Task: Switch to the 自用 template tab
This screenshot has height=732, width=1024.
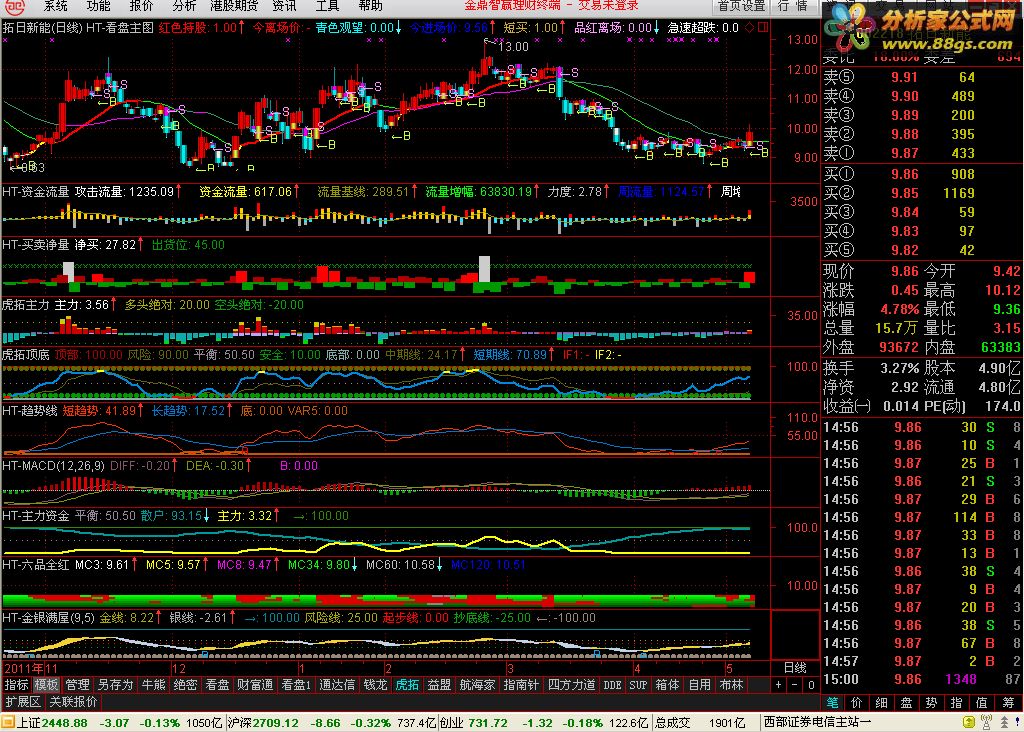Action: [699, 684]
